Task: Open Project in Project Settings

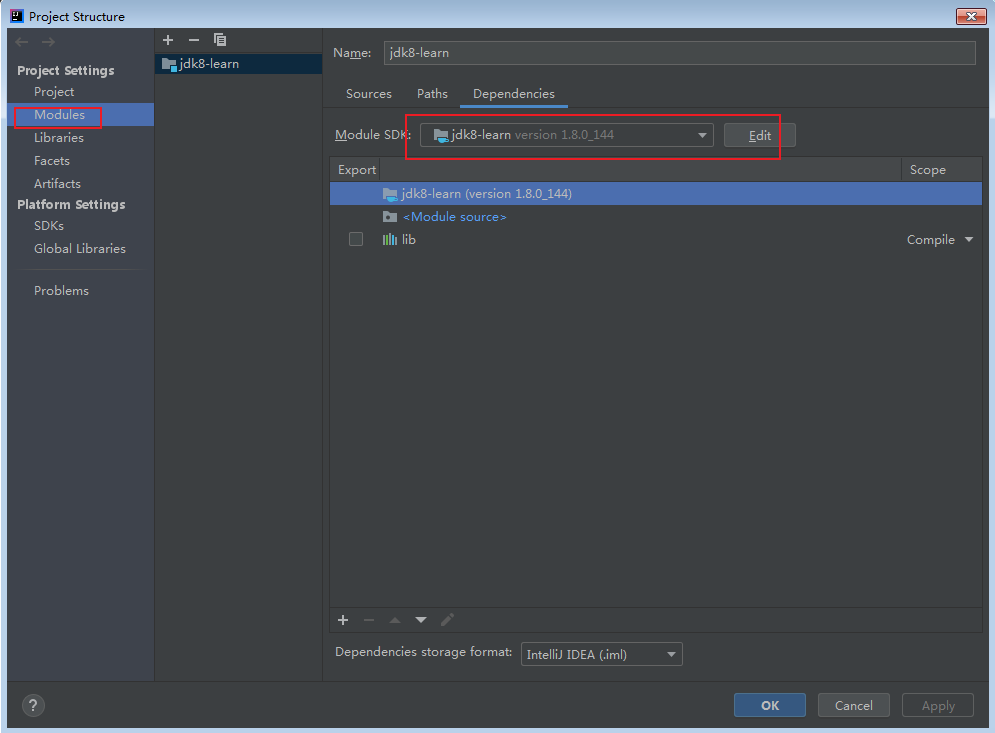Action: point(54,91)
